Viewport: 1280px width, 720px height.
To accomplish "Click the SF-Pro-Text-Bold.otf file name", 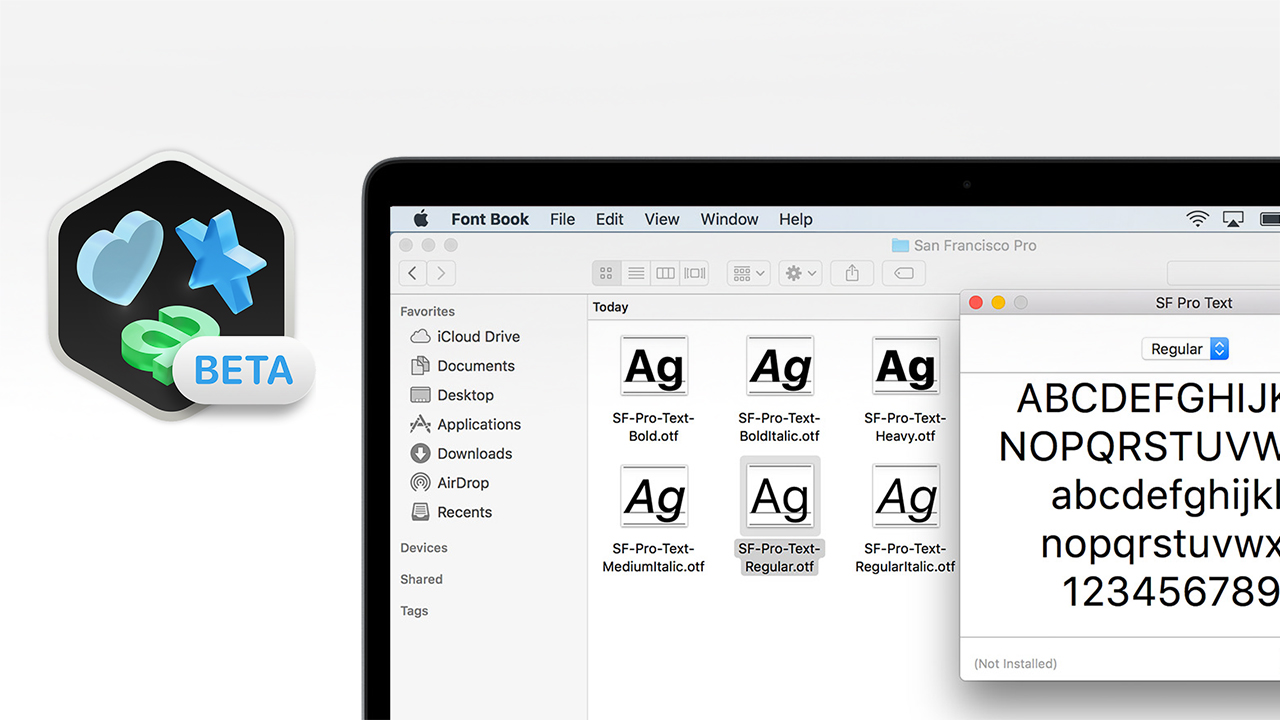I will (x=654, y=427).
